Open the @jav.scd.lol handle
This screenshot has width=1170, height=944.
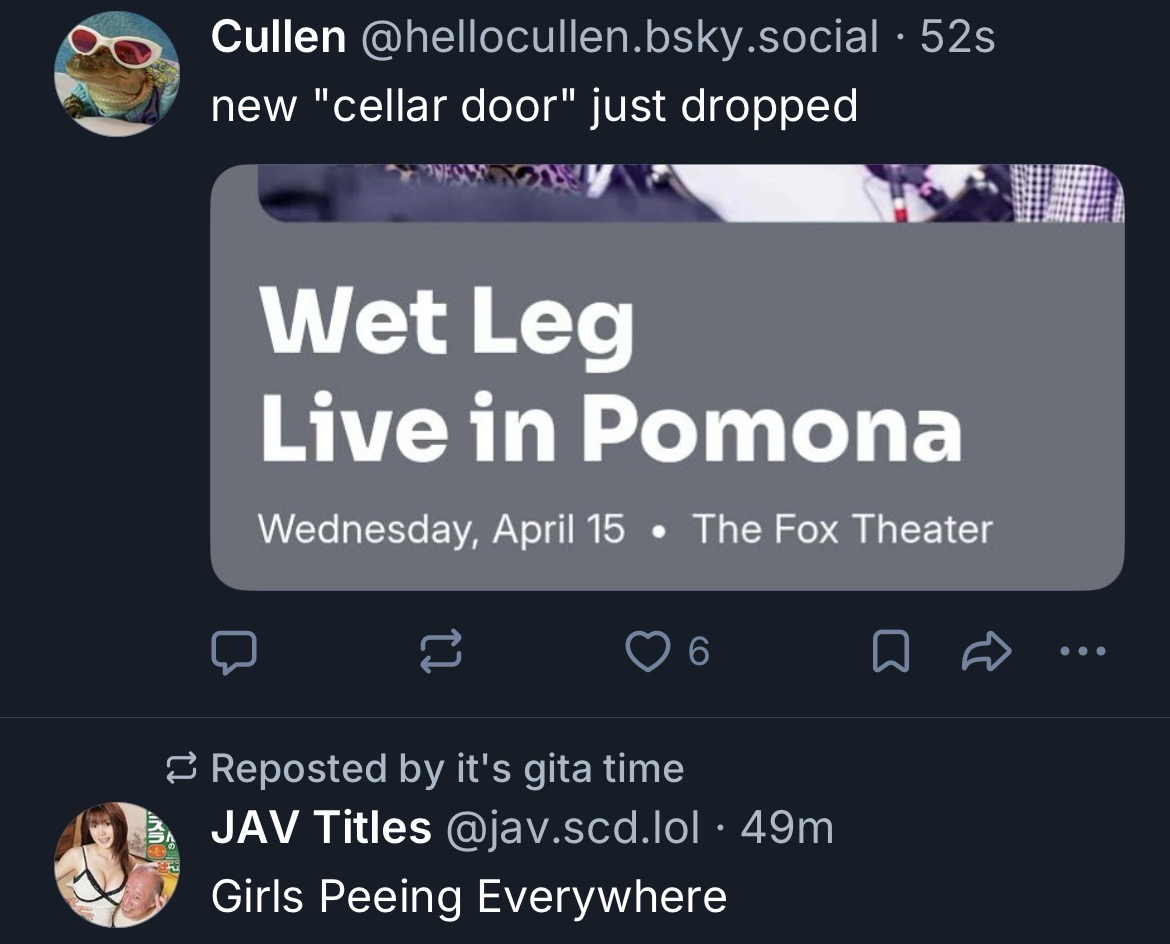(571, 828)
